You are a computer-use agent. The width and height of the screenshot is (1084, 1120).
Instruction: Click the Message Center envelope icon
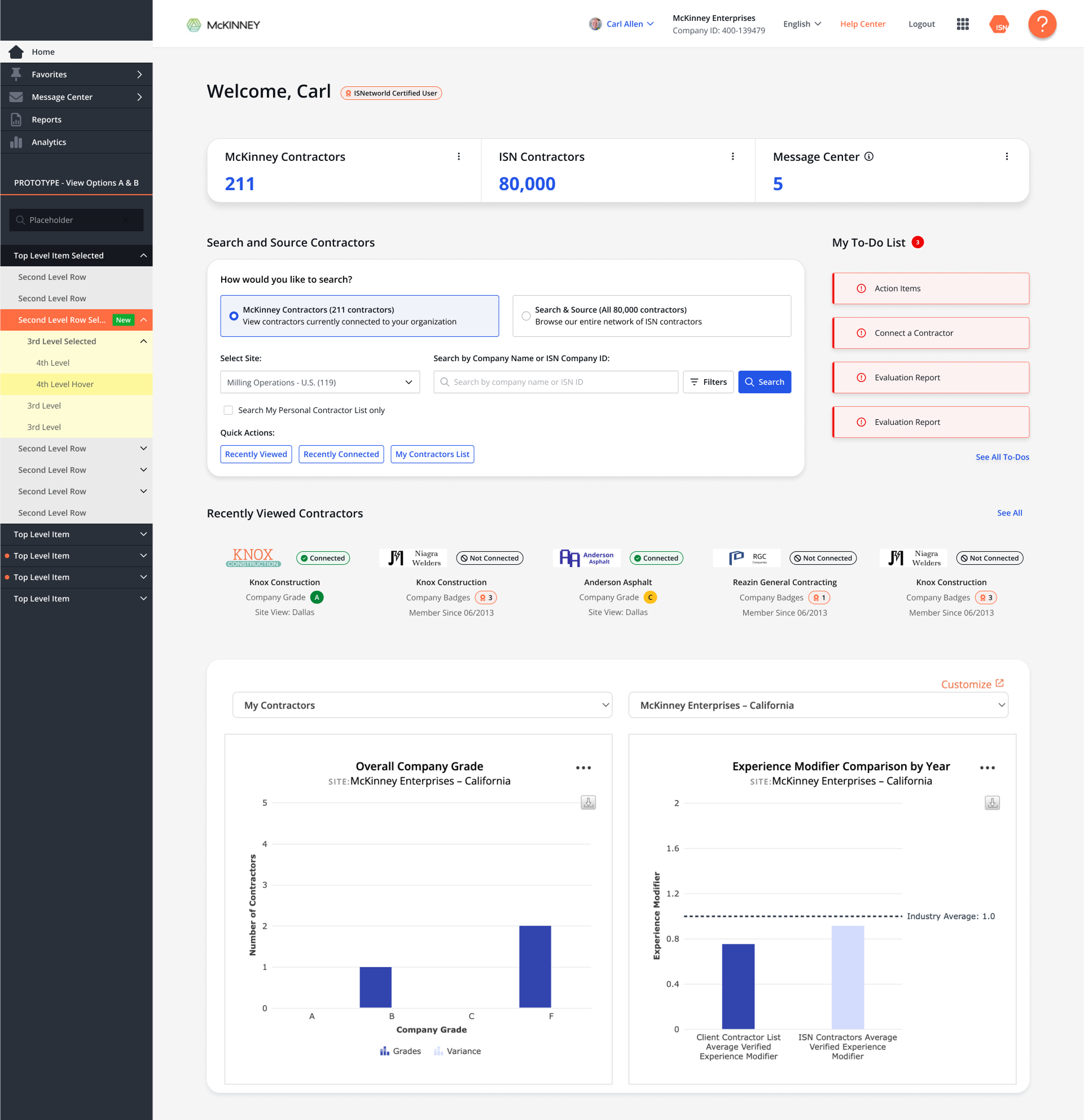[16, 97]
